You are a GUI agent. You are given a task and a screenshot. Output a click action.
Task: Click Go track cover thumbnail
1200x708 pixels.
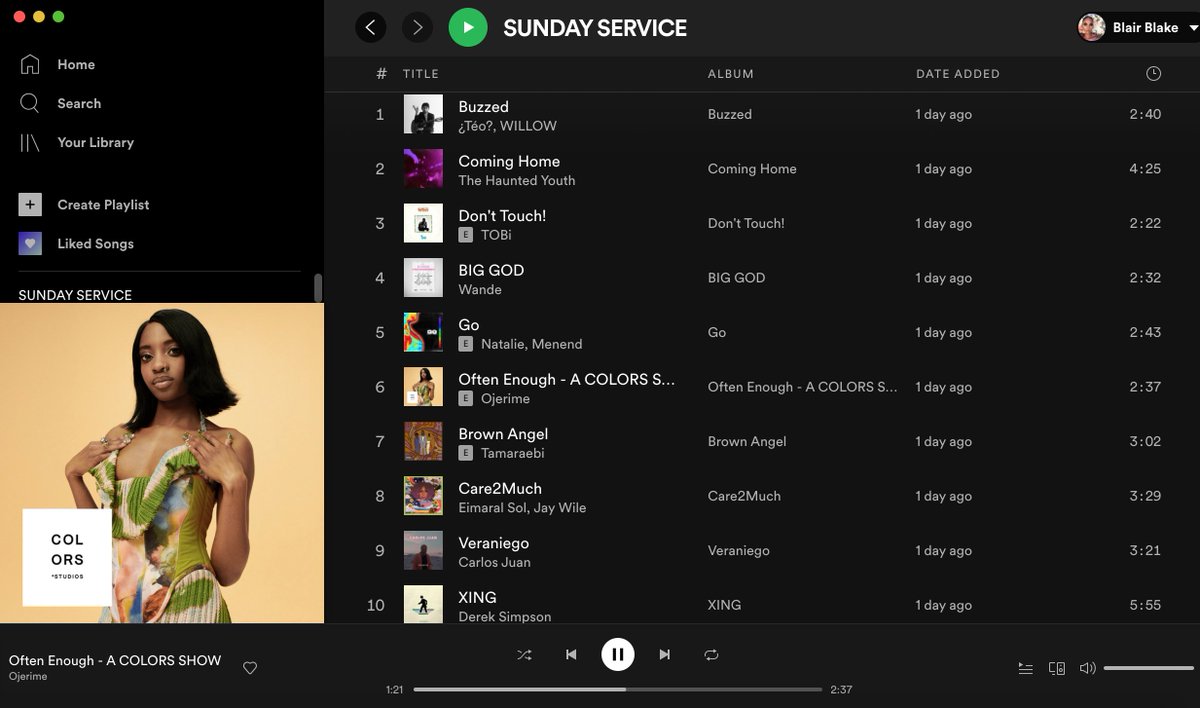coord(423,333)
